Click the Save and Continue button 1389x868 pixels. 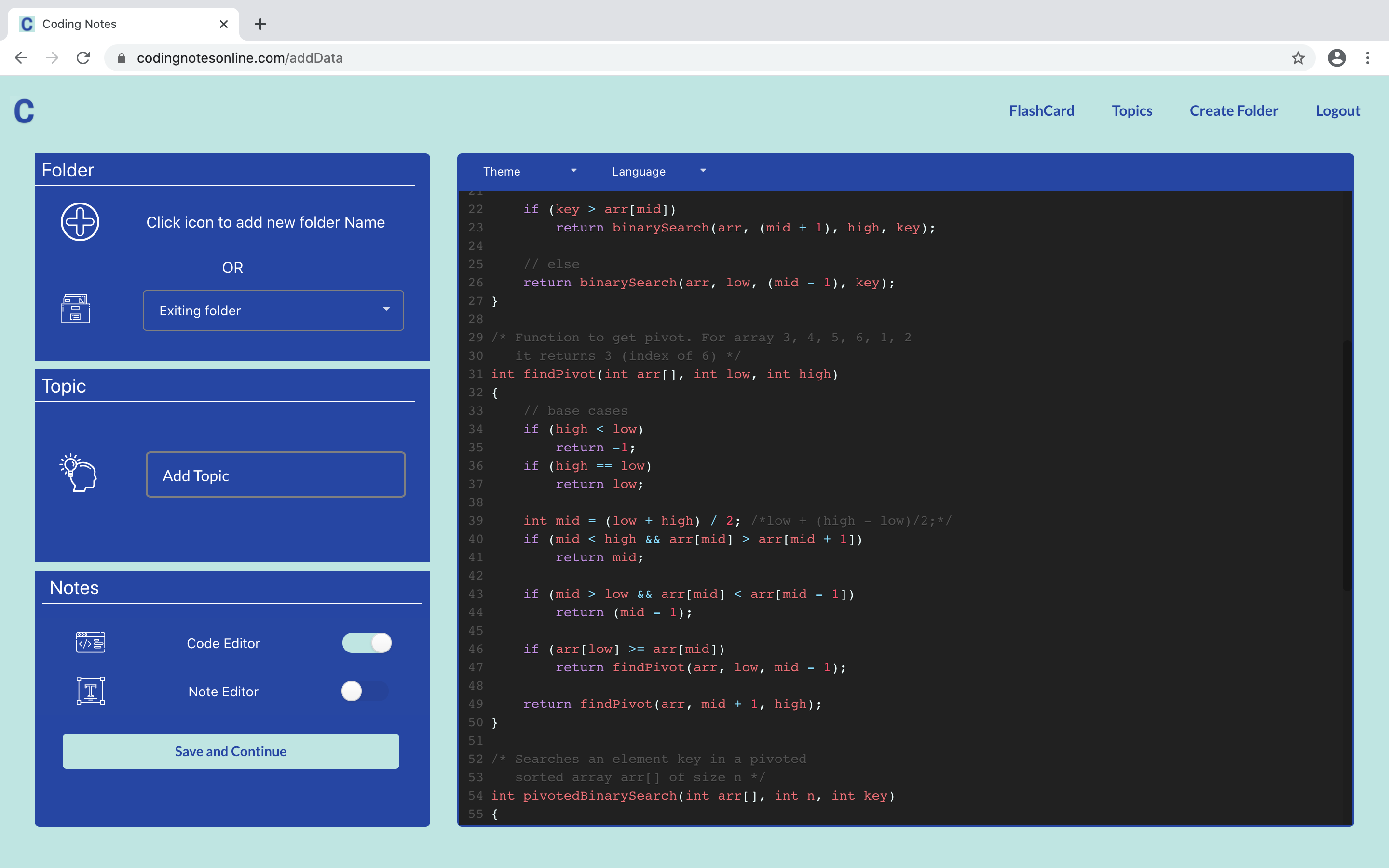(230, 751)
